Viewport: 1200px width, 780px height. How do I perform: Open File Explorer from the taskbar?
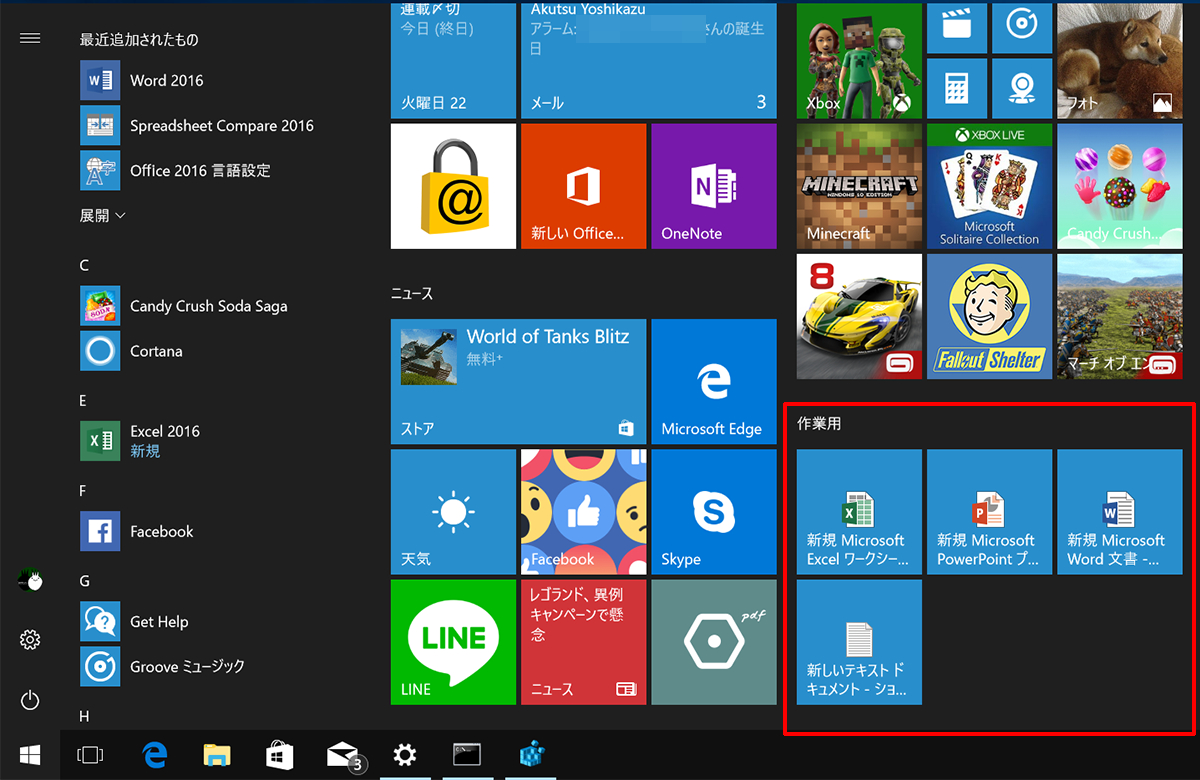[x=217, y=755]
